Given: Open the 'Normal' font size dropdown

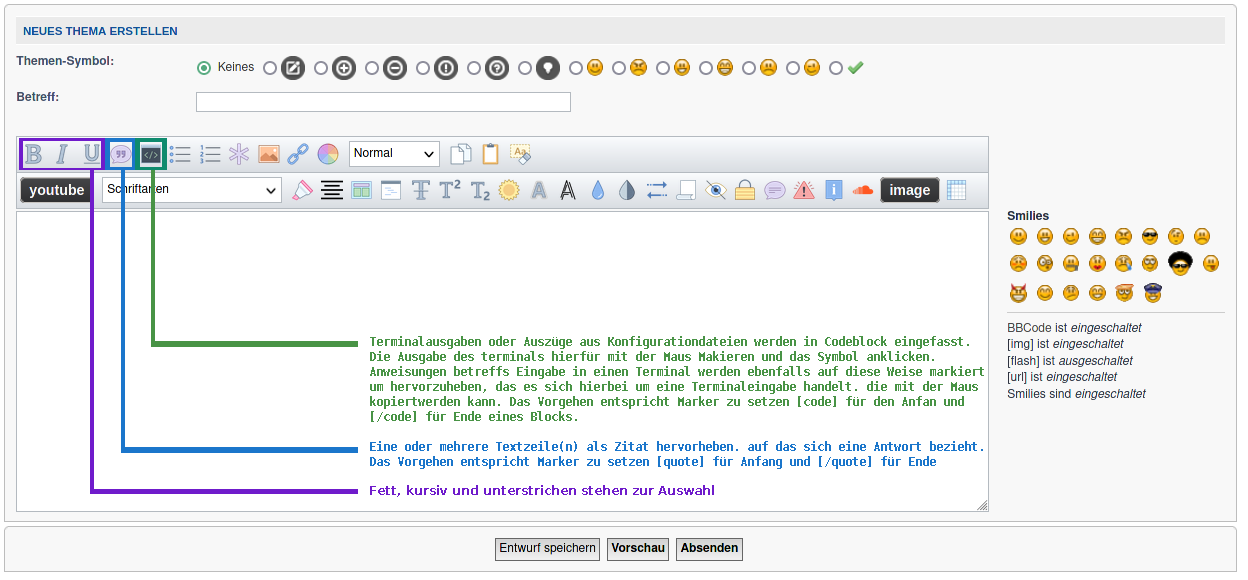Looking at the screenshot, I should pyautogui.click(x=395, y=153).
